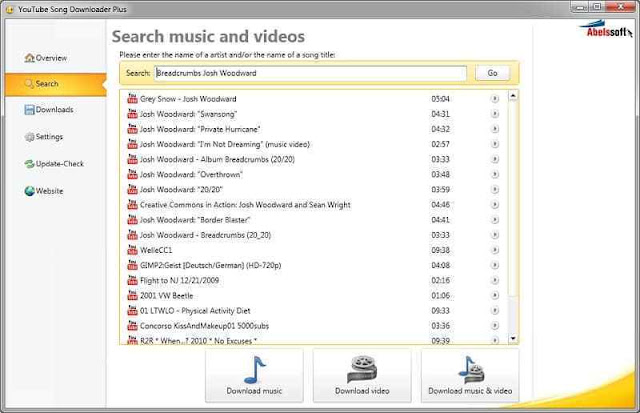The height and width of the screenshot is (413, 640).
Task: Select result Josh Woodward: "Private Hurricane"
Action: tap(200, 129)
